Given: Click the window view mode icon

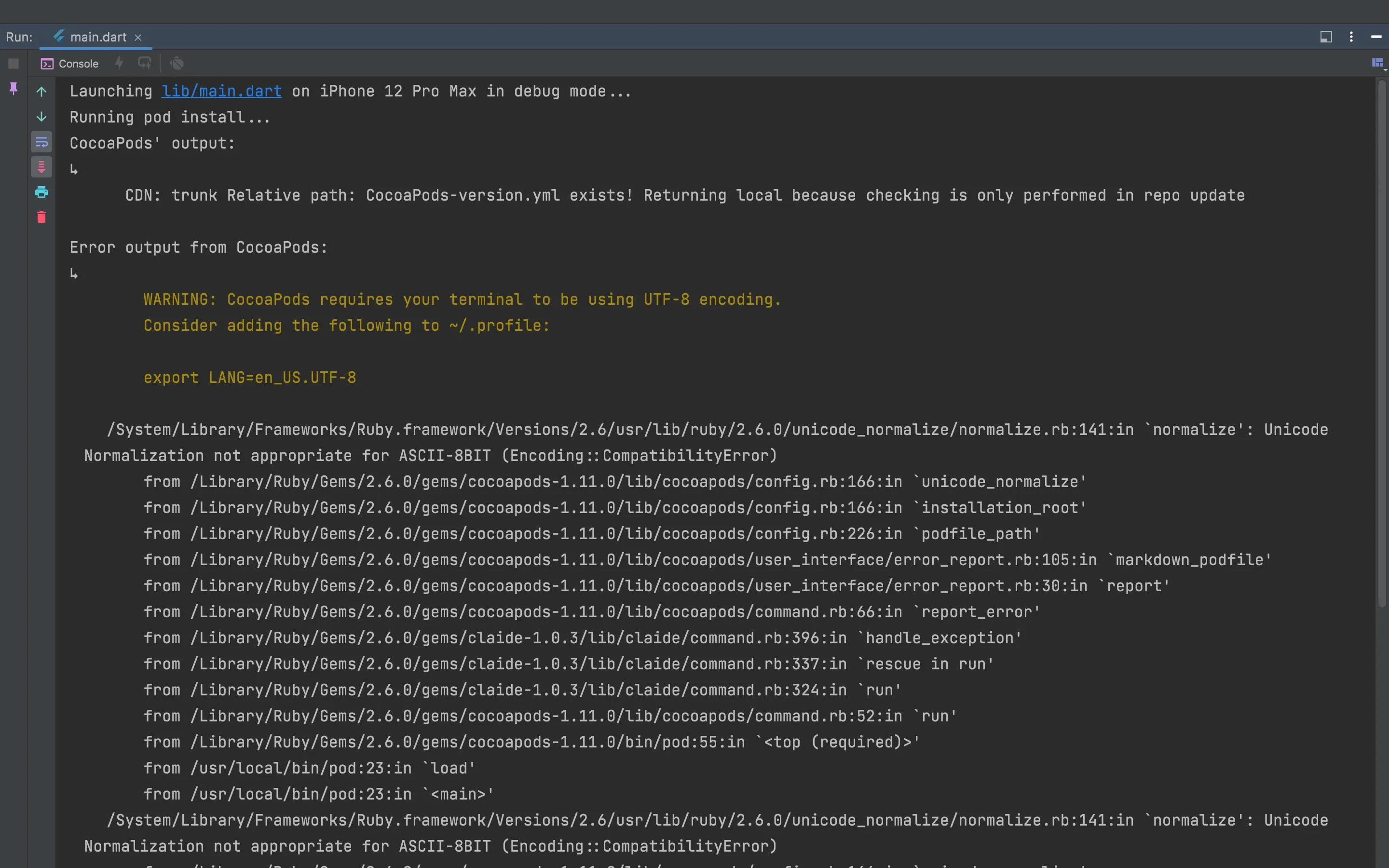Looking at the screenshot, I should tap(1326, 37).
